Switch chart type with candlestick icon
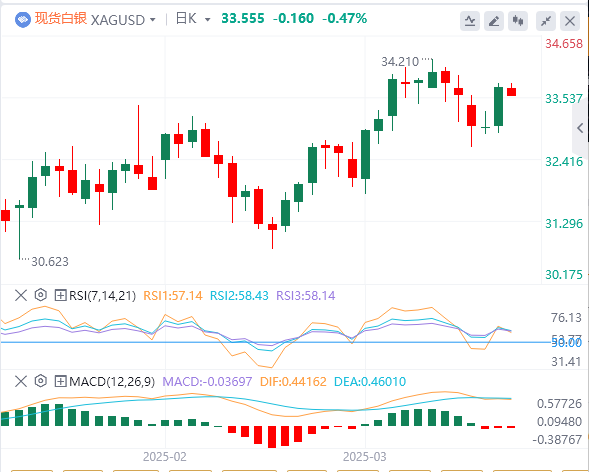 click(518, 21)
